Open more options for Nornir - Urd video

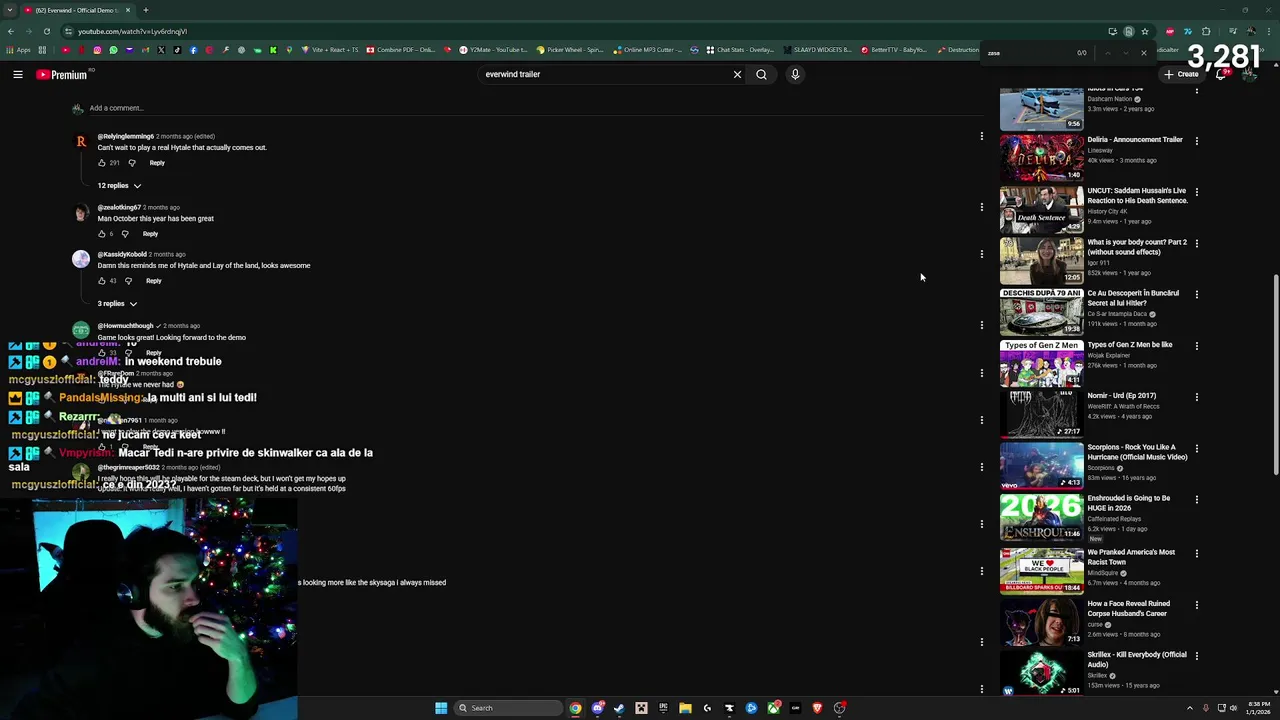pos(1196,397)
